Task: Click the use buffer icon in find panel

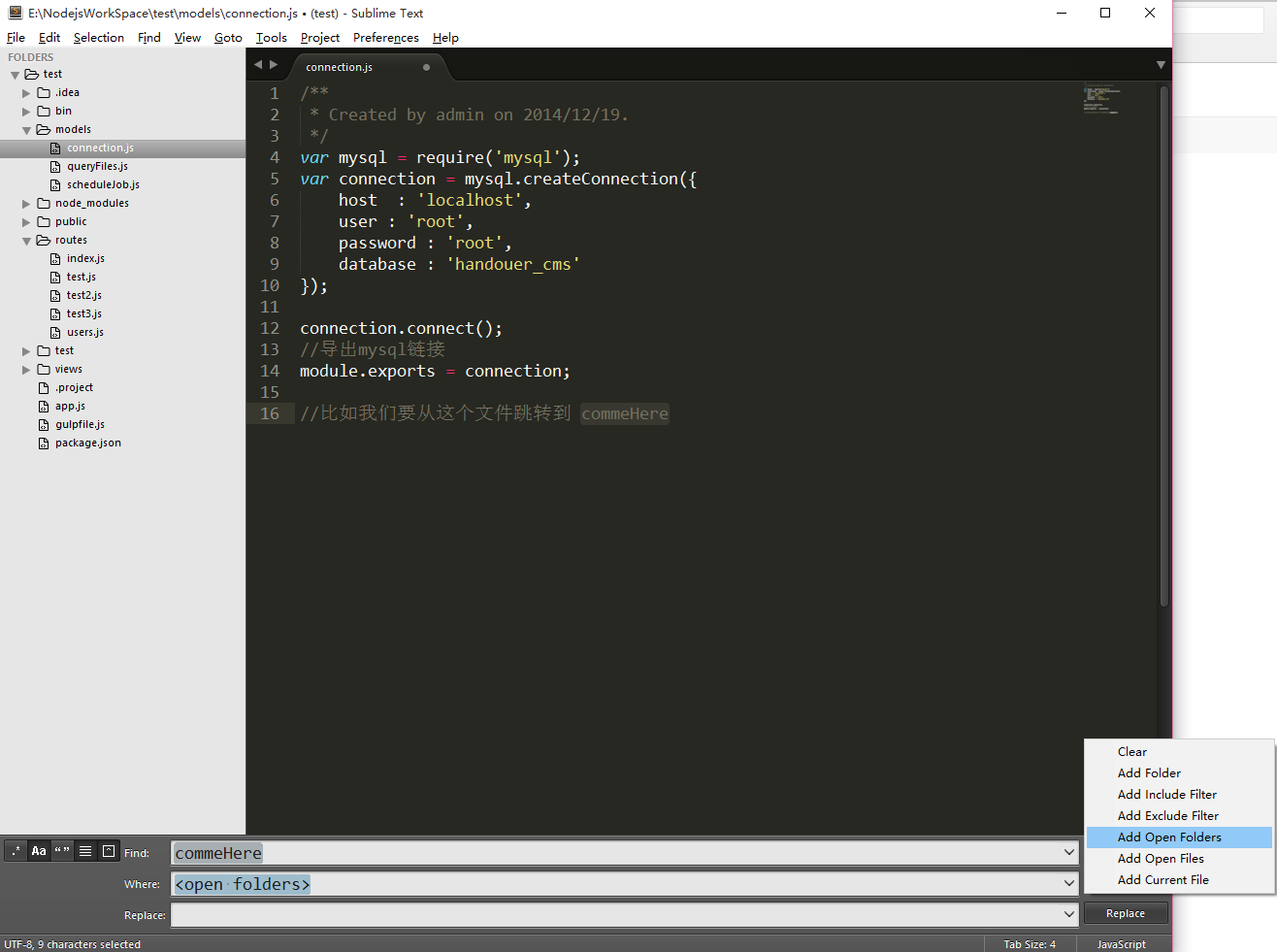Action: 109,851
